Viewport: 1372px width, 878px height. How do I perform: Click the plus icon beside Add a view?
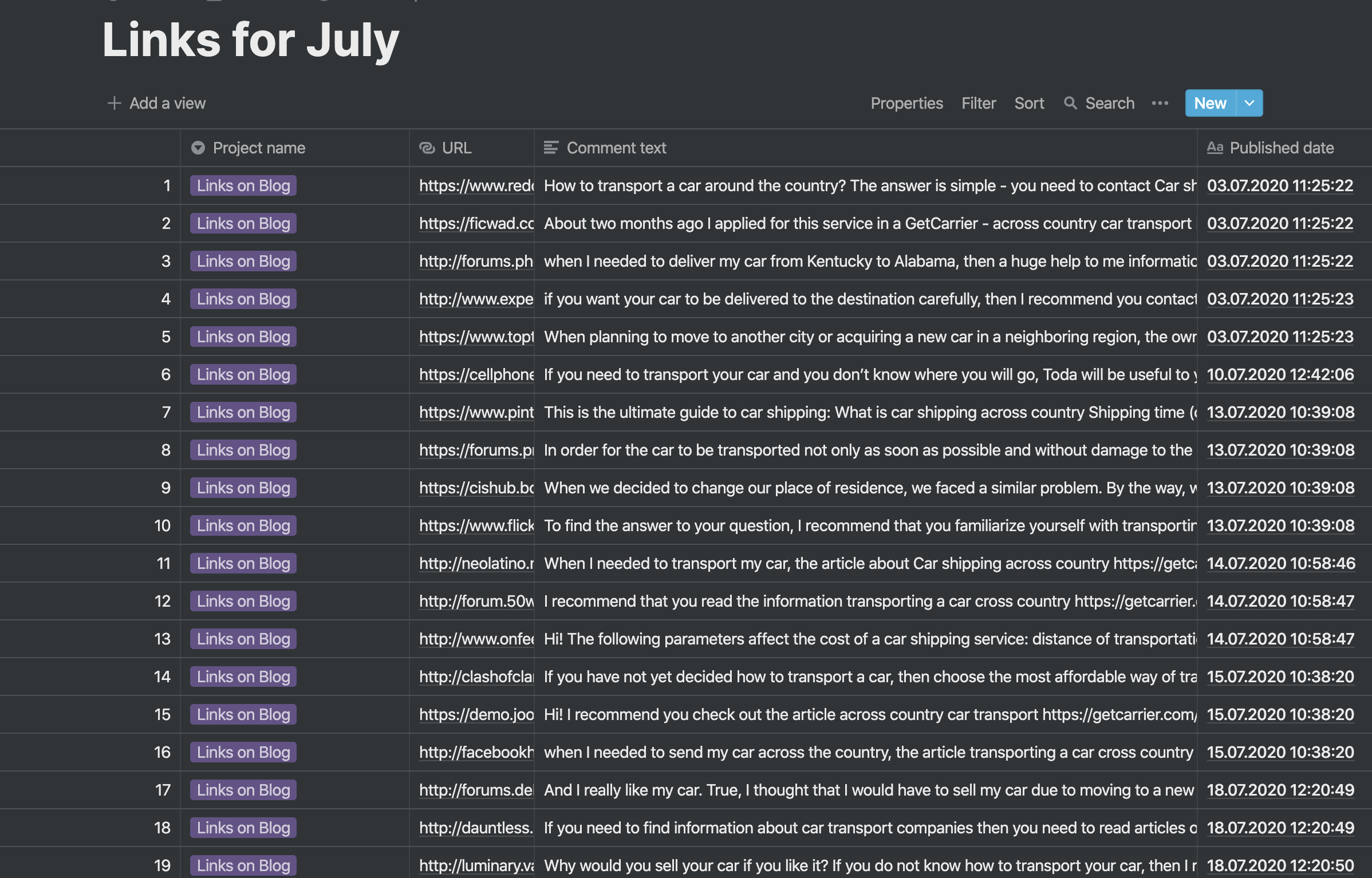(114, 103)
